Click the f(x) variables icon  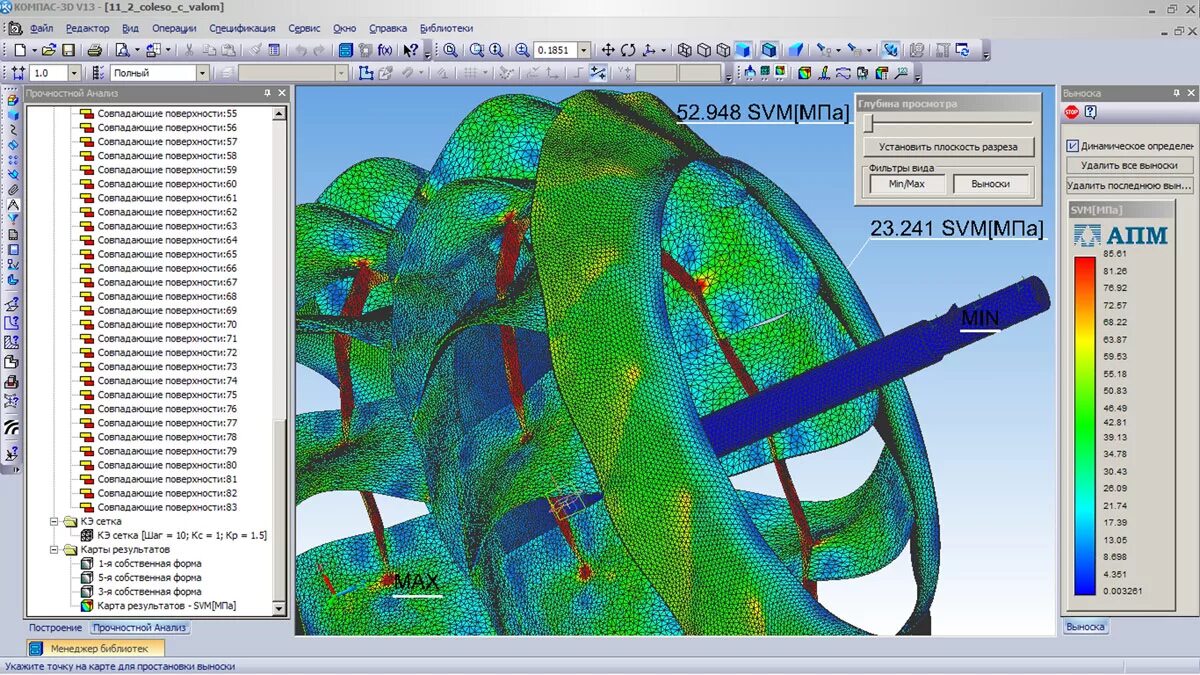[384, 50]
